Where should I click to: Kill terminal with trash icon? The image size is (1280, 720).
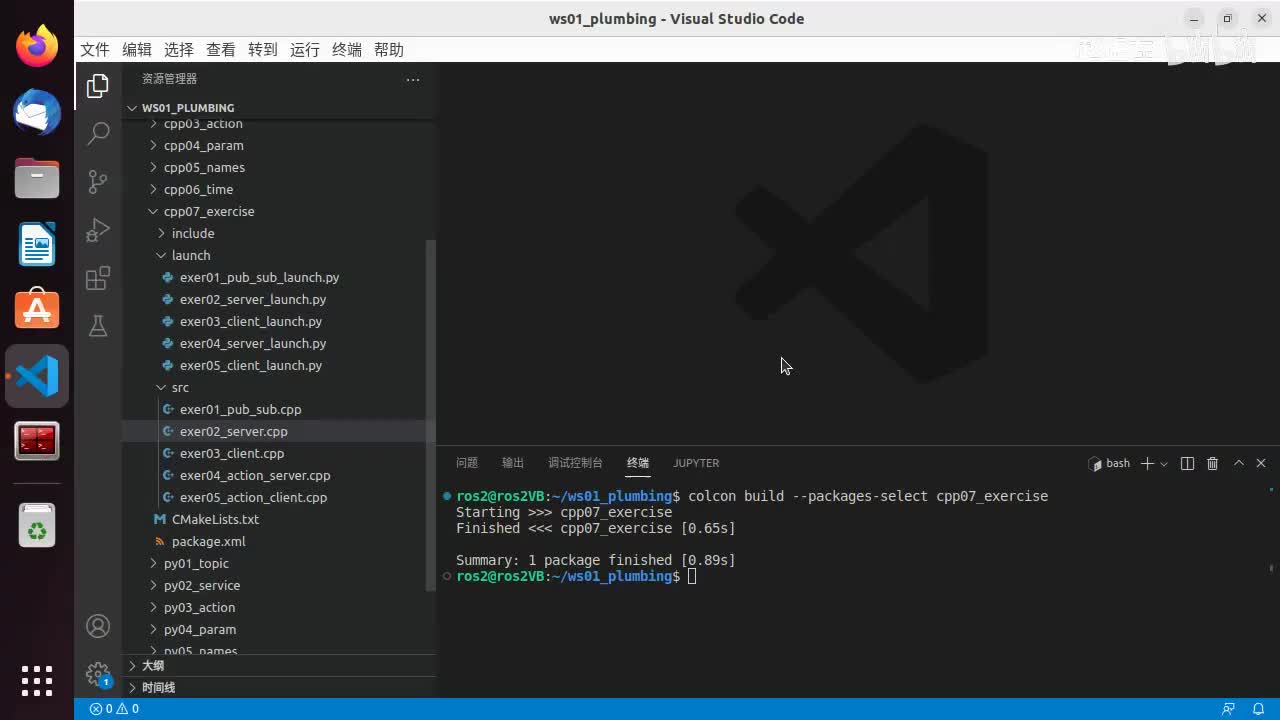point(1213,463)
